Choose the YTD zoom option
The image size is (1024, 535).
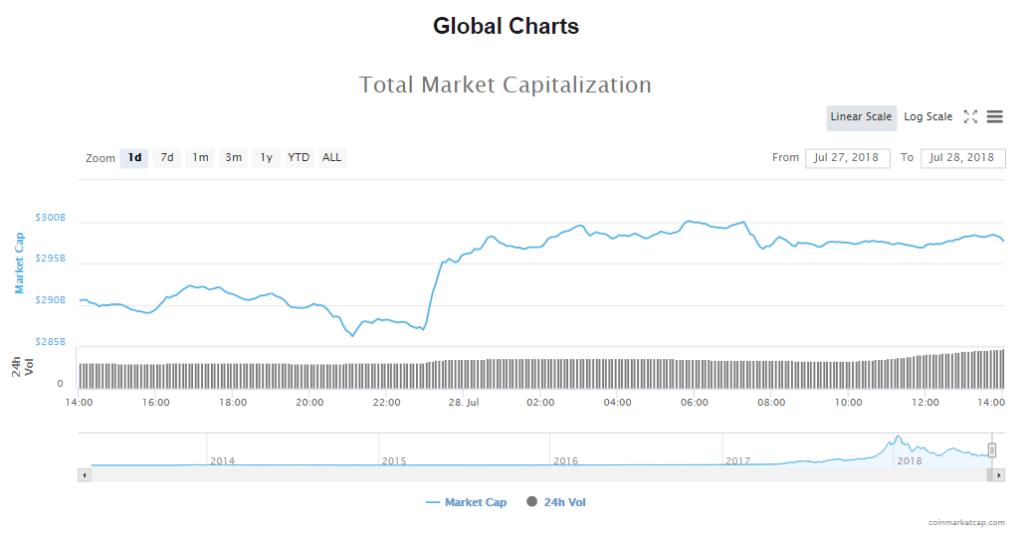click(x=298, y=158)
